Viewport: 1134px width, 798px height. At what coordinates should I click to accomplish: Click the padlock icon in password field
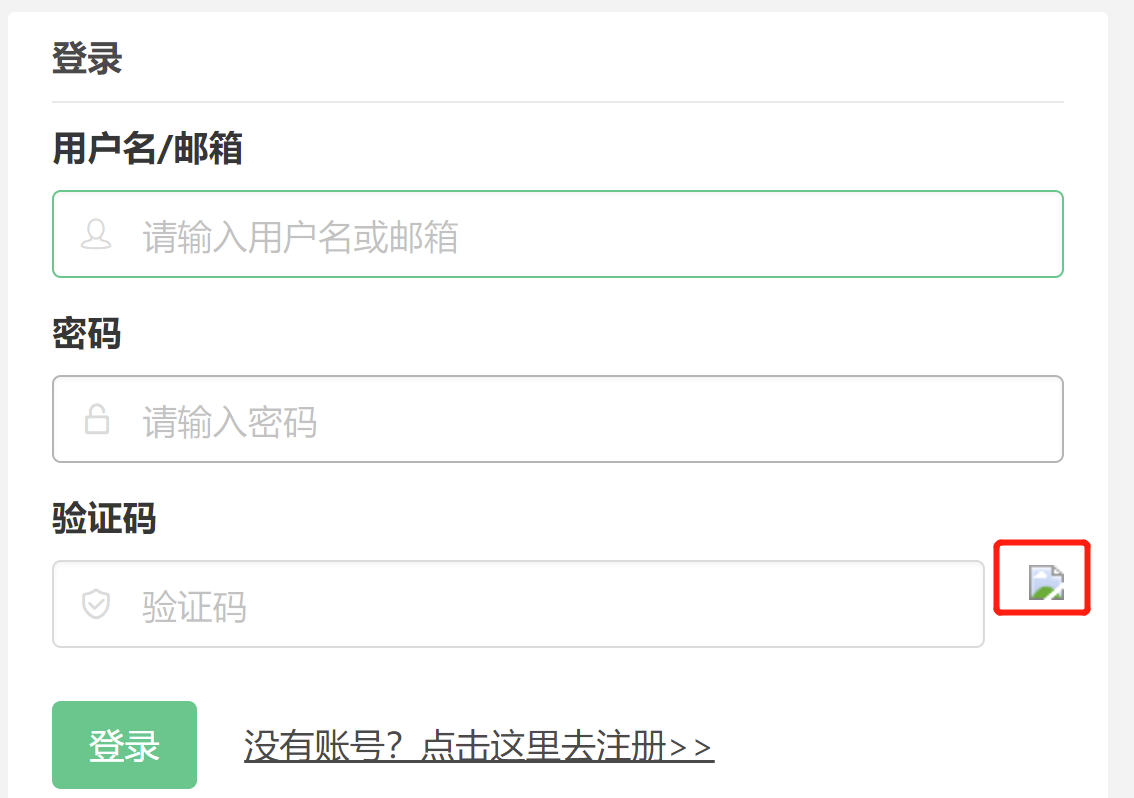click(97, 420)
